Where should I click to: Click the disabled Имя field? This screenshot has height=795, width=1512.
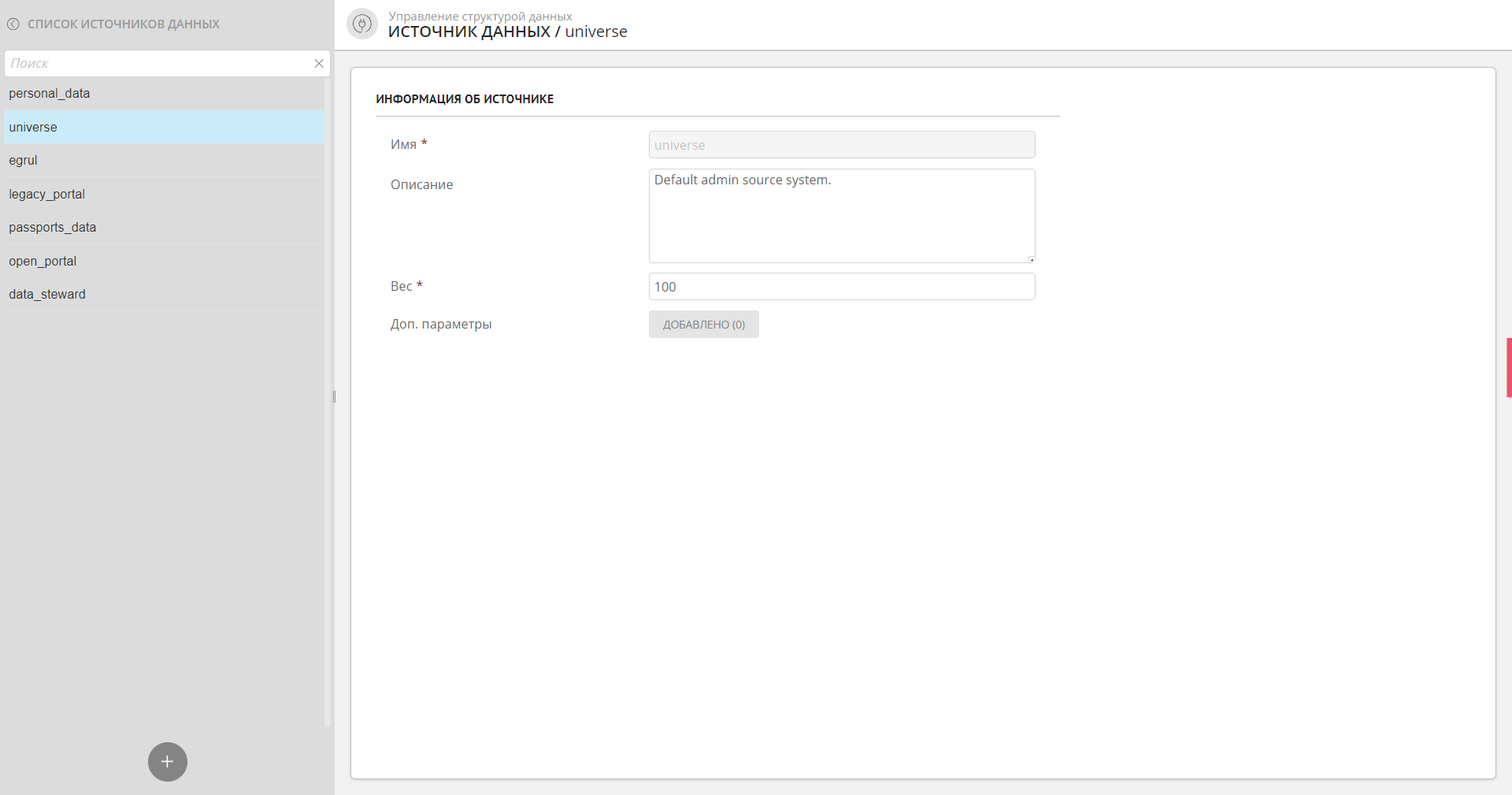click(x=842, y=145)
